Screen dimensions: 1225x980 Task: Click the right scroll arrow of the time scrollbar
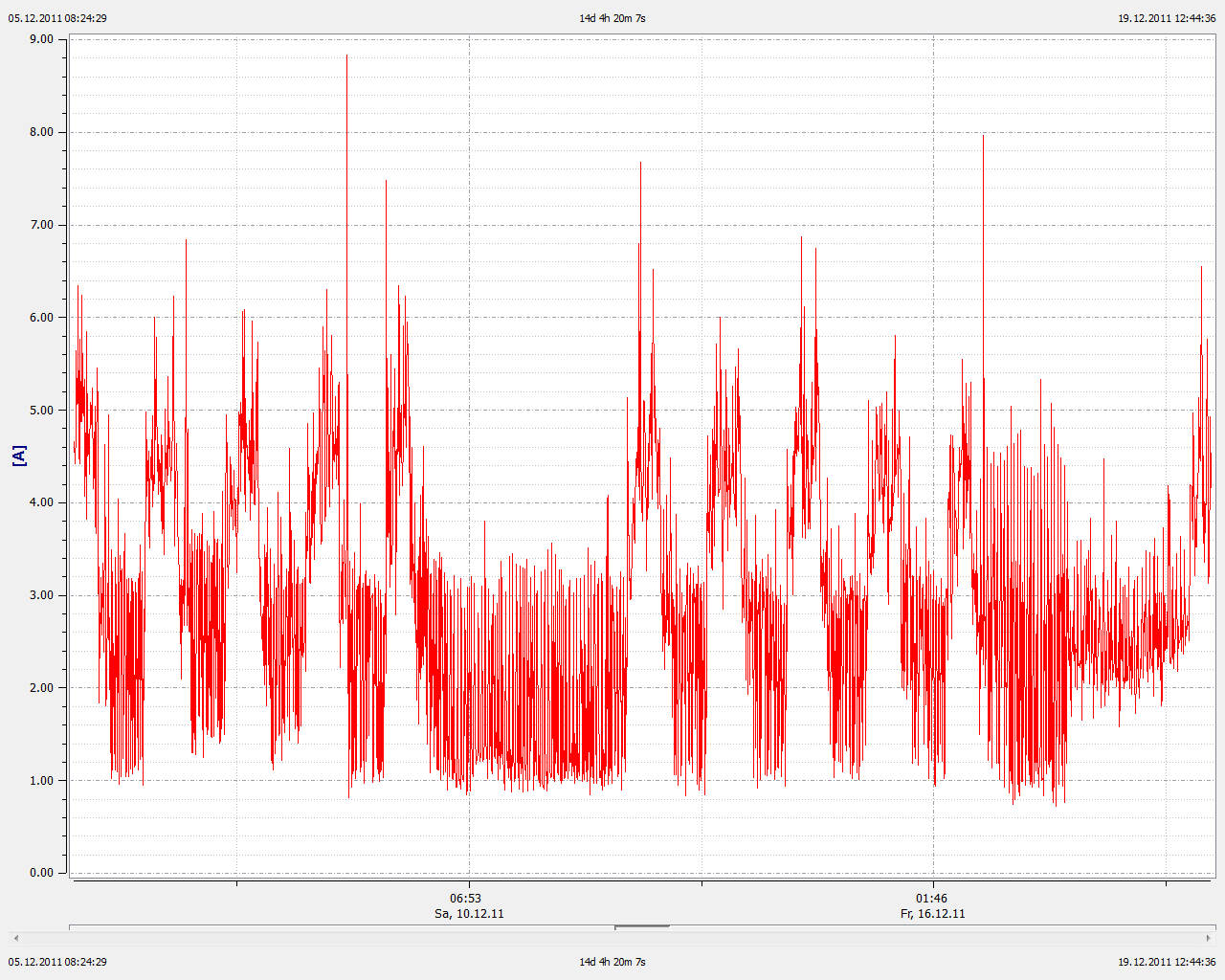click(1208, 938)
